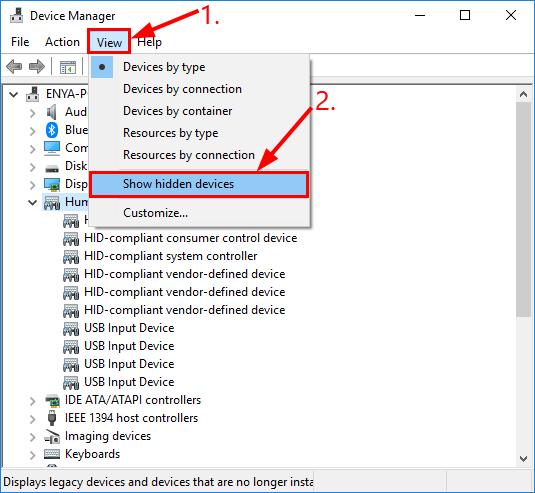Click the vertical scrollbar thumb
Image resolution: width=535 pixels, height=493 pixels.
coord(523,209)
